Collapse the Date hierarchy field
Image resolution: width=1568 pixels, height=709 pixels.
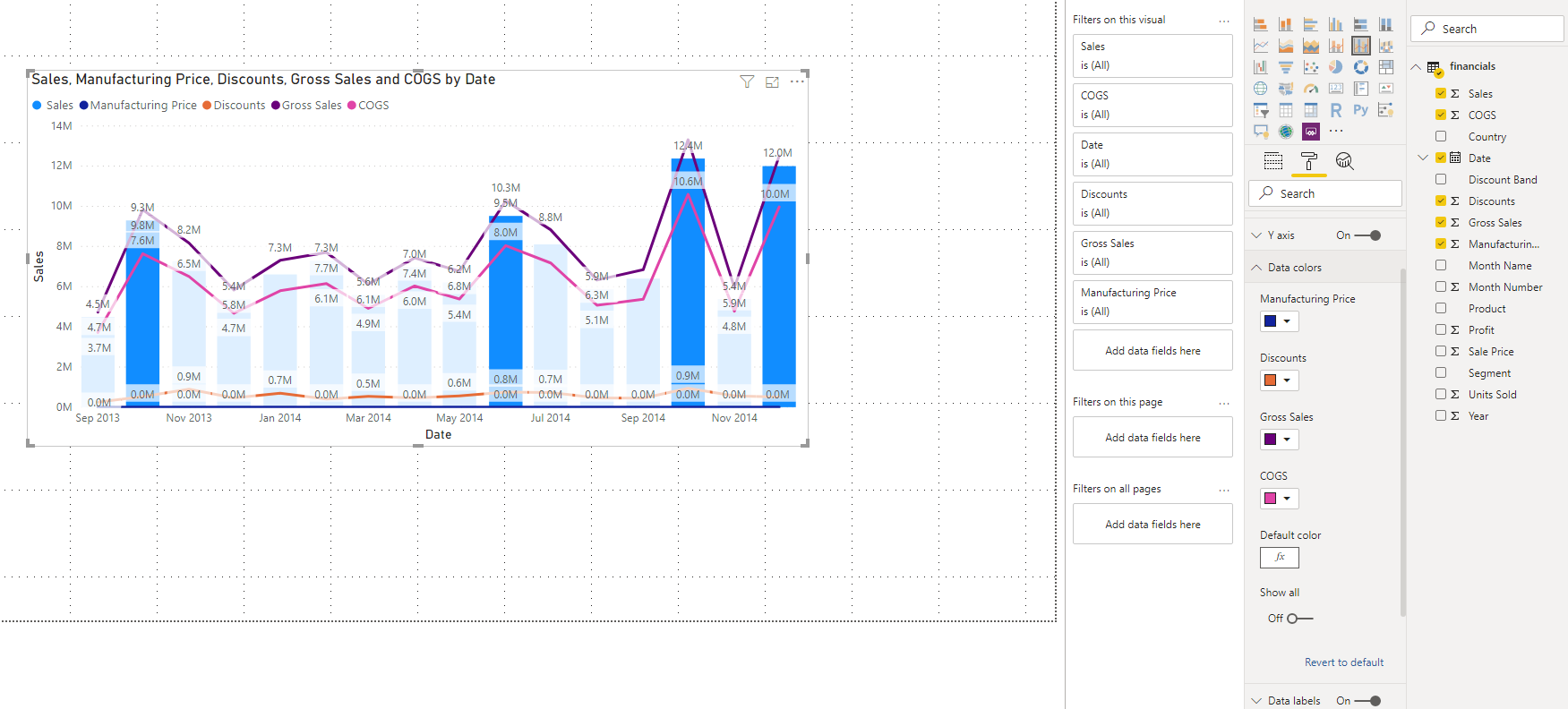click(1423, 158)
